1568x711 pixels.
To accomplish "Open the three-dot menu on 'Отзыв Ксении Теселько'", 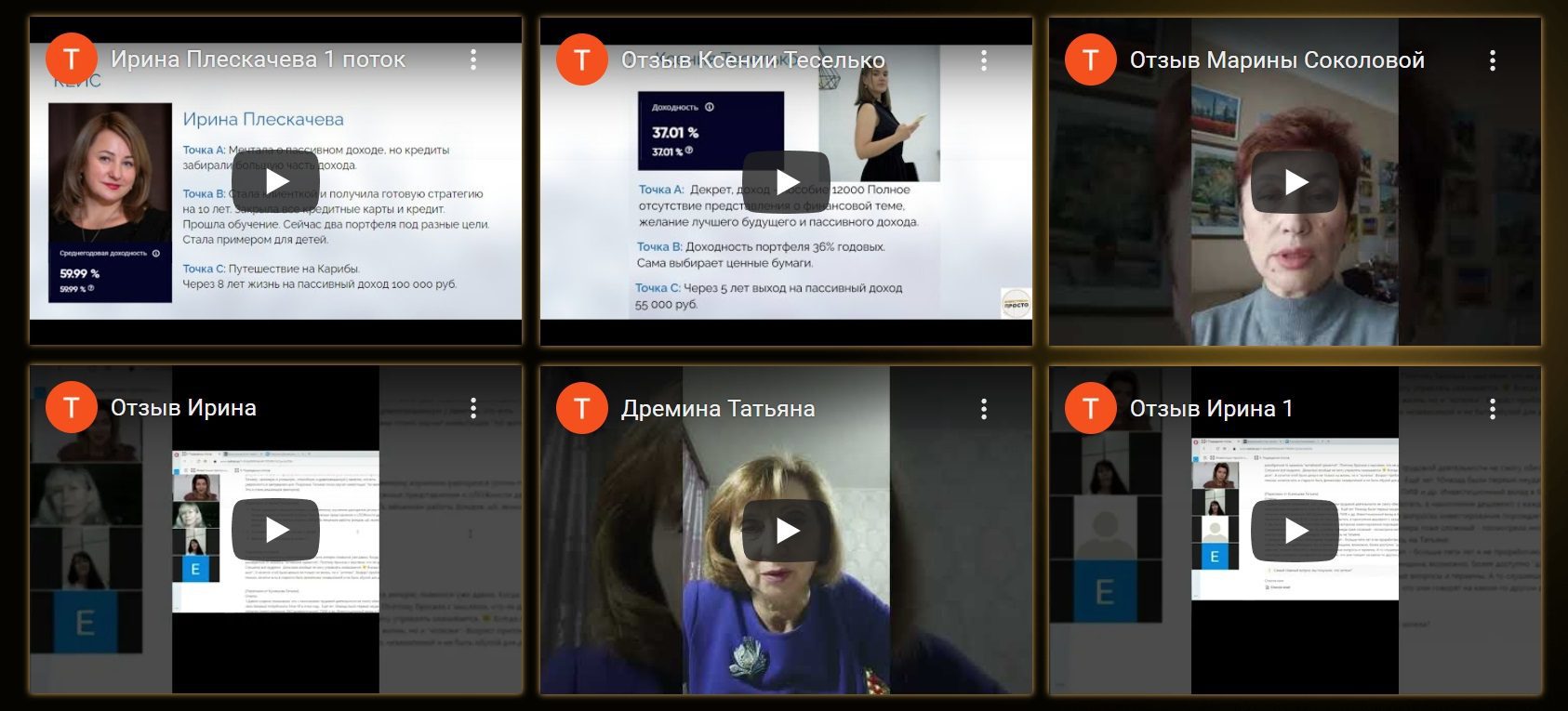I will tap(984, 60).
